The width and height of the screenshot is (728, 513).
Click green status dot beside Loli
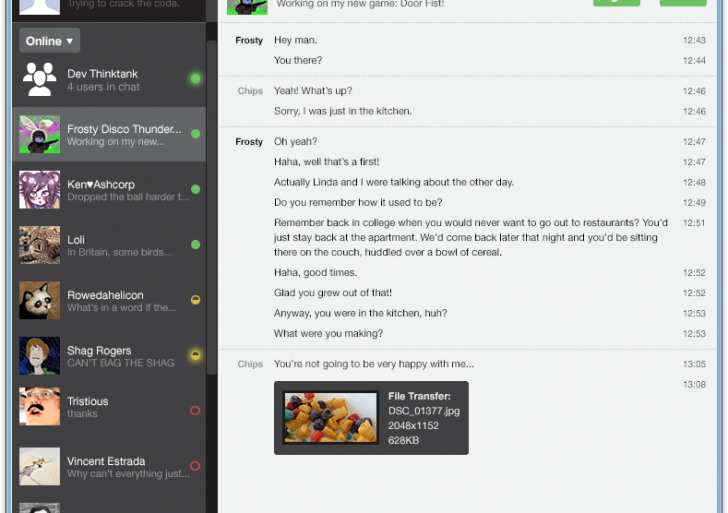click(195, 244)
